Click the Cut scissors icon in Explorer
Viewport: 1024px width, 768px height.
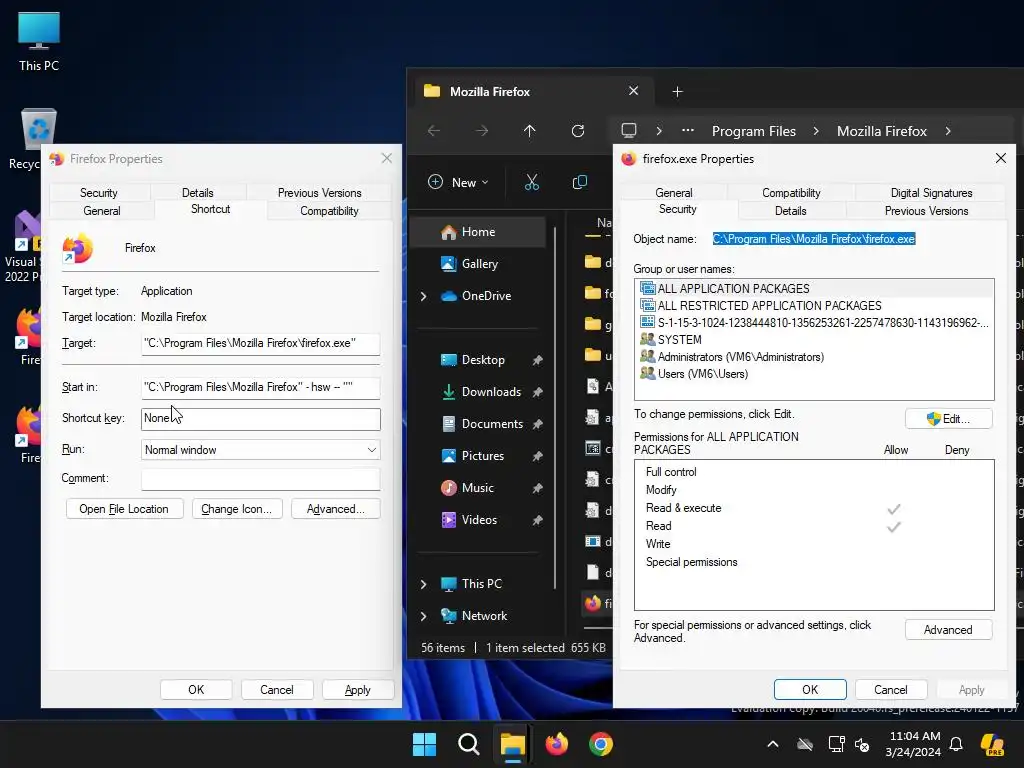pos(532,182)
